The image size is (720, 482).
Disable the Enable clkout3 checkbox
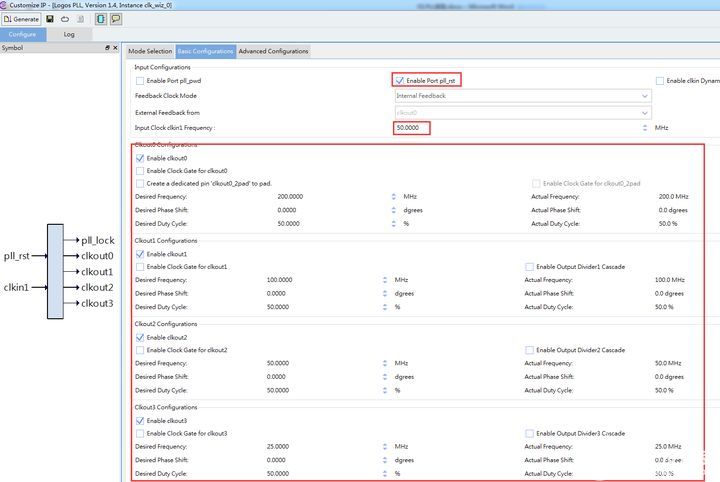pyautogui.click(x=140, y=420)
